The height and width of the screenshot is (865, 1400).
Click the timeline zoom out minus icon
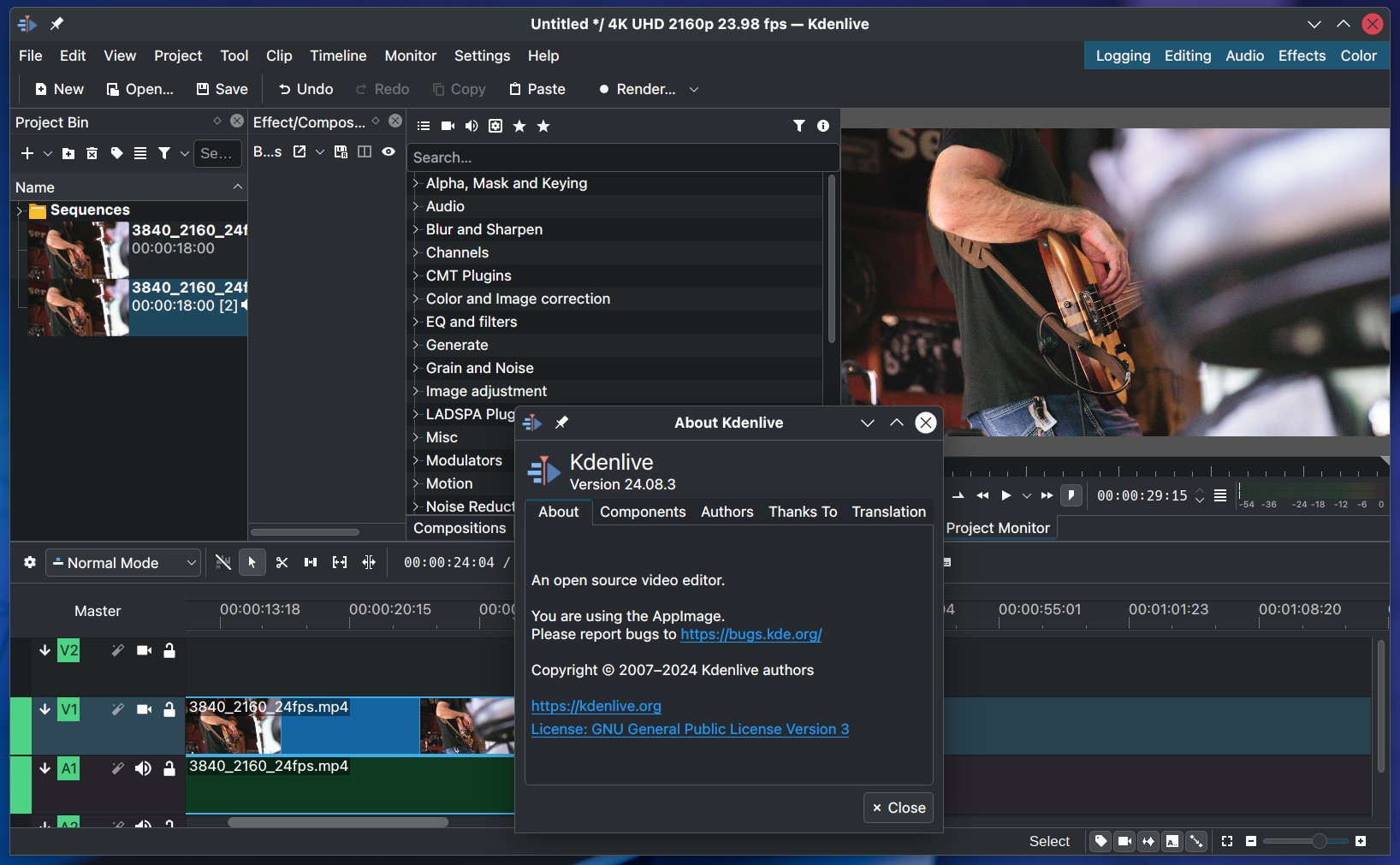tap(1251, 841)
